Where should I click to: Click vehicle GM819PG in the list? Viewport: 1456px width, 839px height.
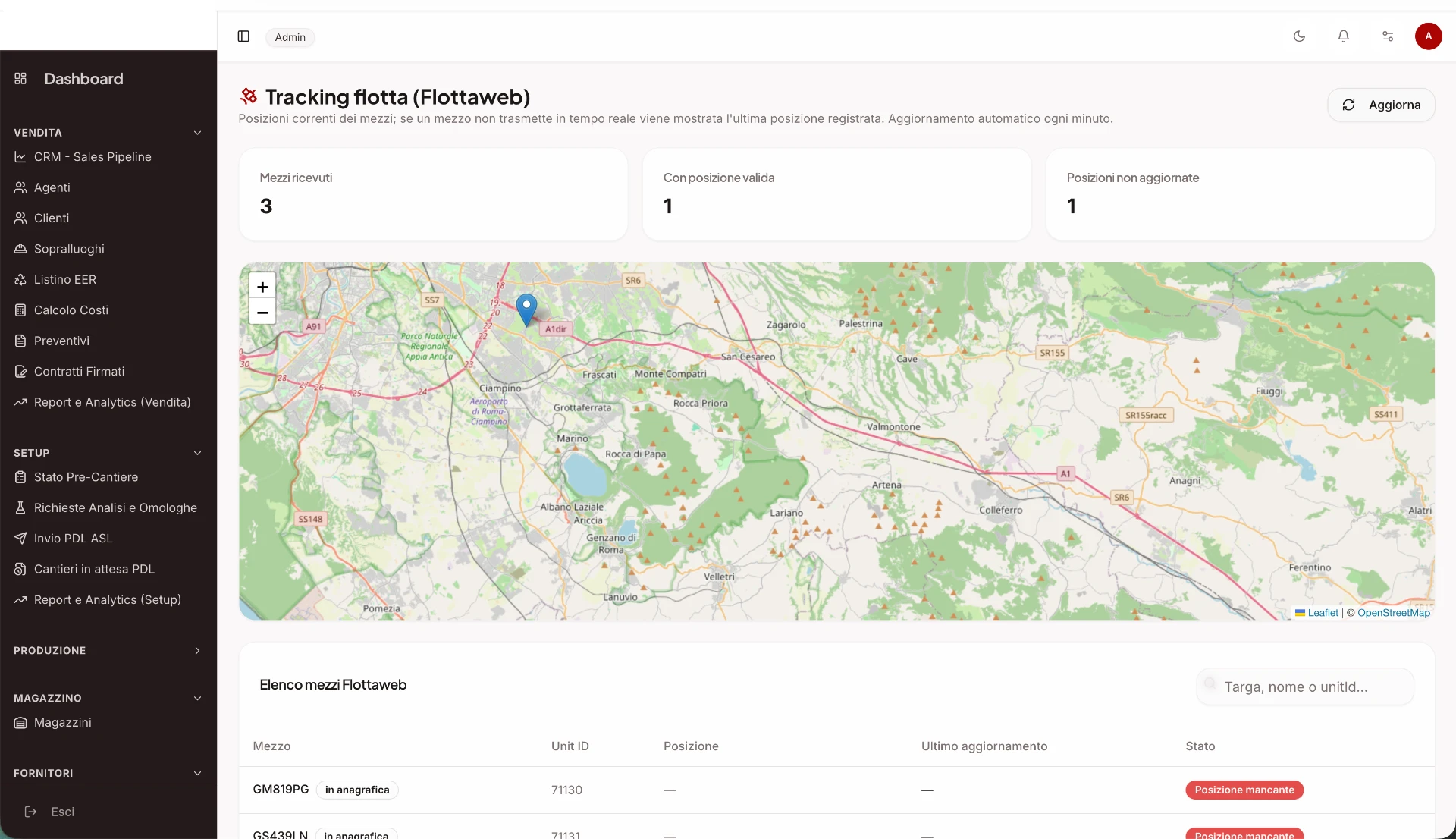pos(281,790)
